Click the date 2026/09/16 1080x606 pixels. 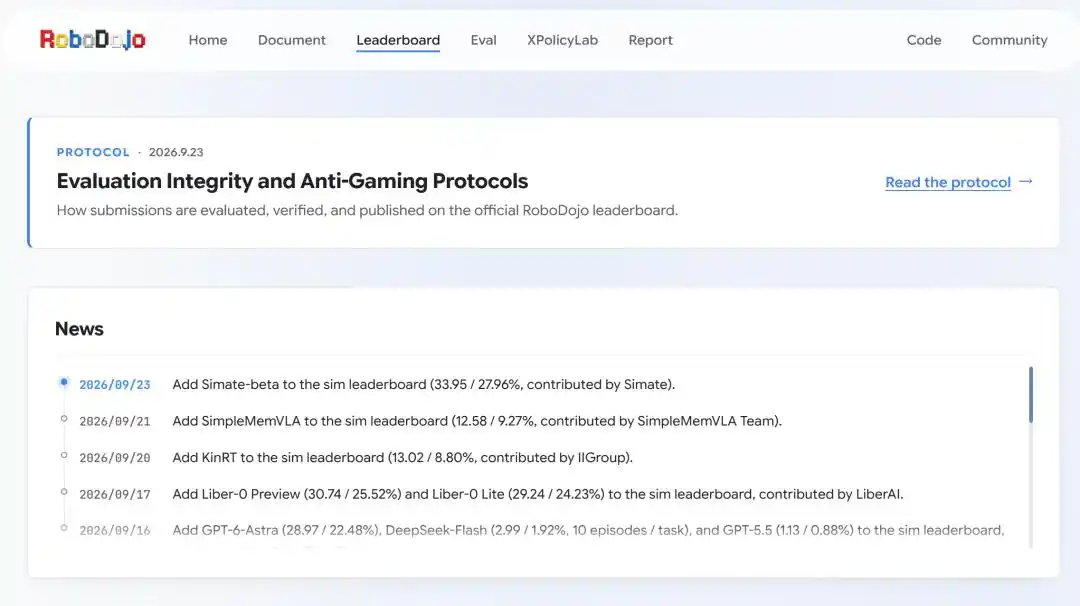pyautogui.click(x=114, y=531)
